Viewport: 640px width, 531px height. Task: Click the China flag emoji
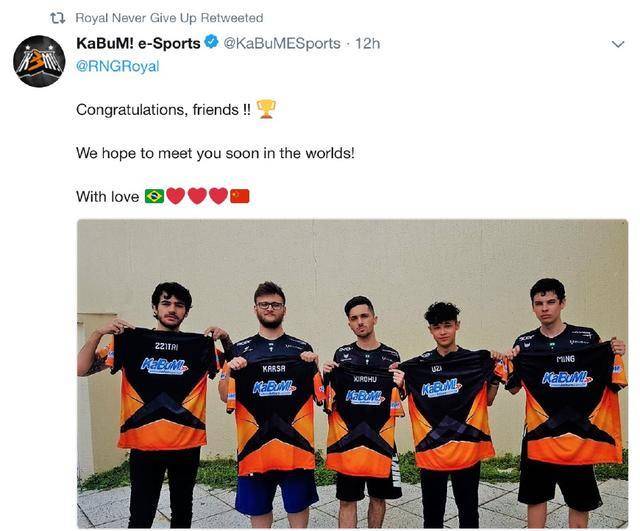point(240,196)
